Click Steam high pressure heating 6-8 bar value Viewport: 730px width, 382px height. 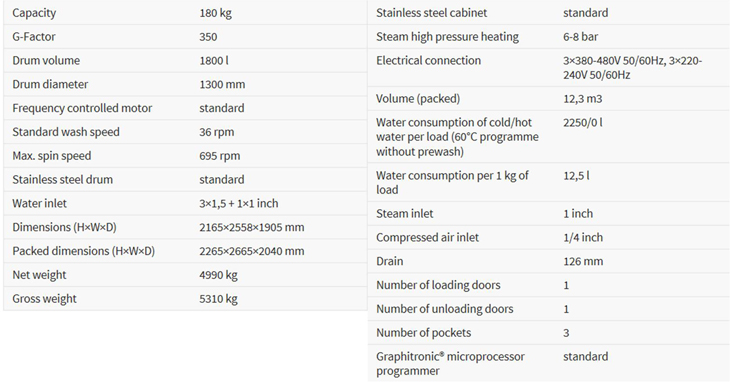(x=581, y=37)
